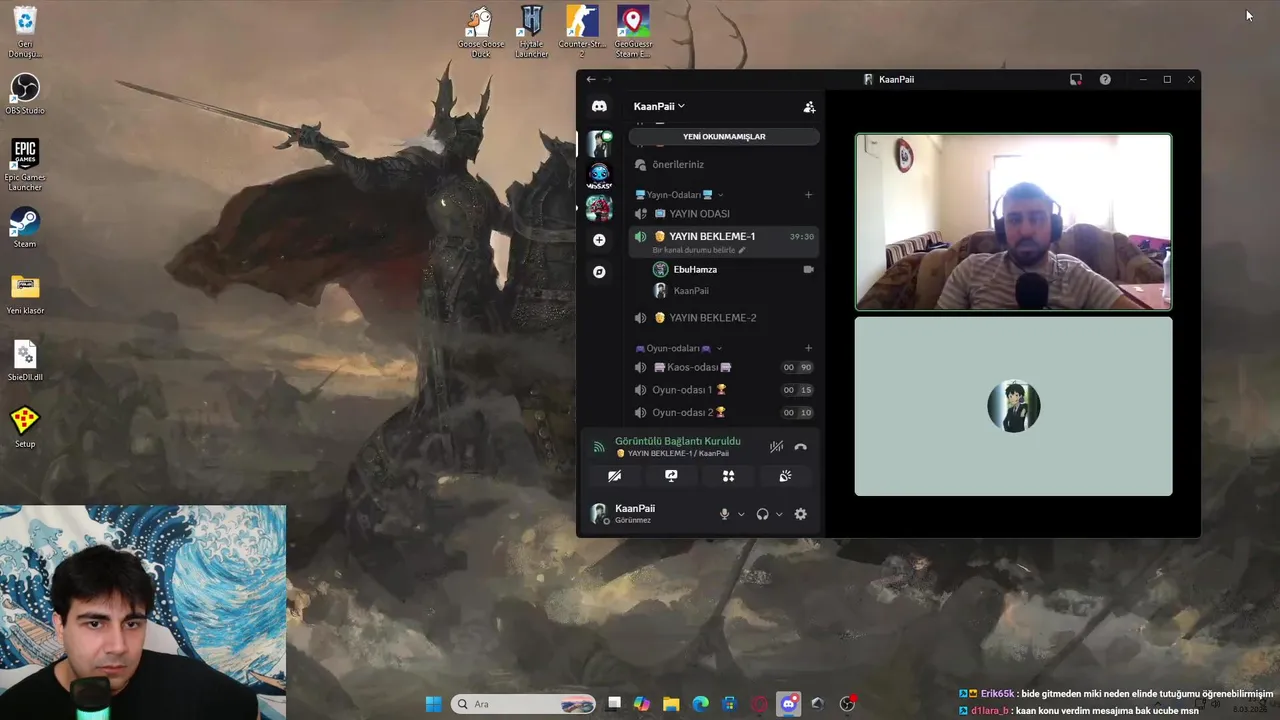Screen dimensions: 1280x720
Task: Click the invite people icon beside KaanPaii
Action: (x=809, y=107)
